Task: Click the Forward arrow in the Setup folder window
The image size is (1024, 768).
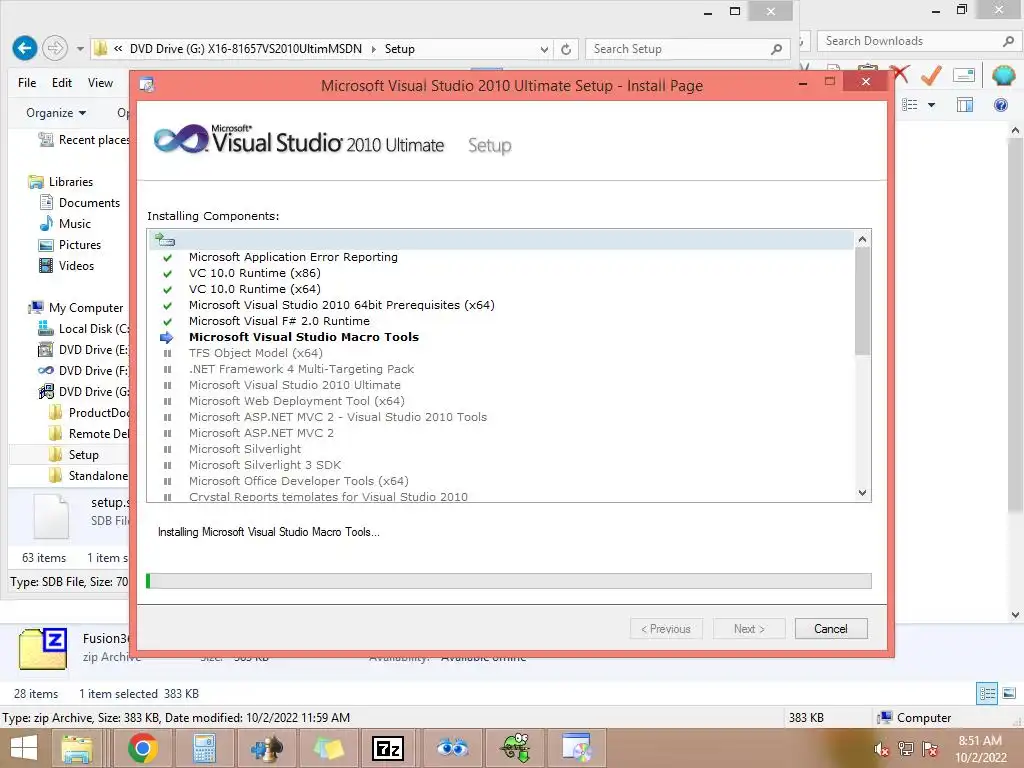Action: (x=55, y=48)
